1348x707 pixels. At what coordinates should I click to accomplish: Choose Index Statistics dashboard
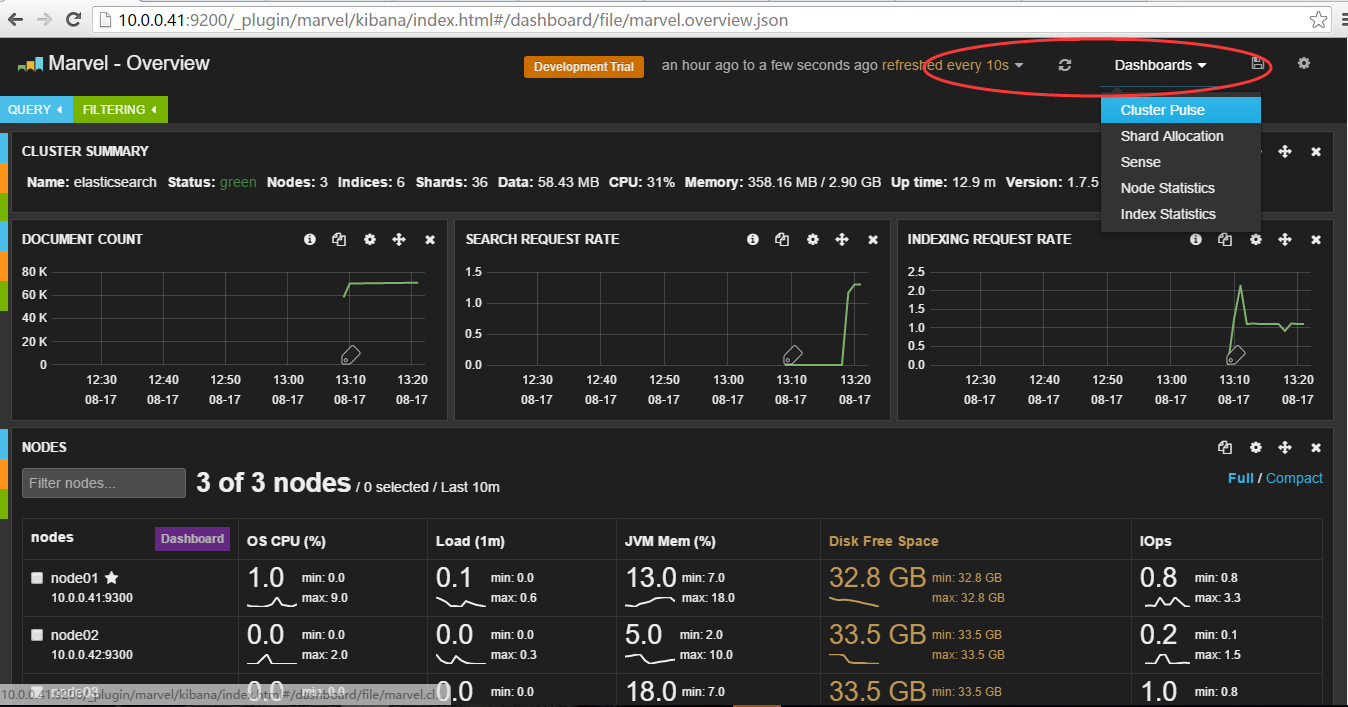coord(1181,214)
